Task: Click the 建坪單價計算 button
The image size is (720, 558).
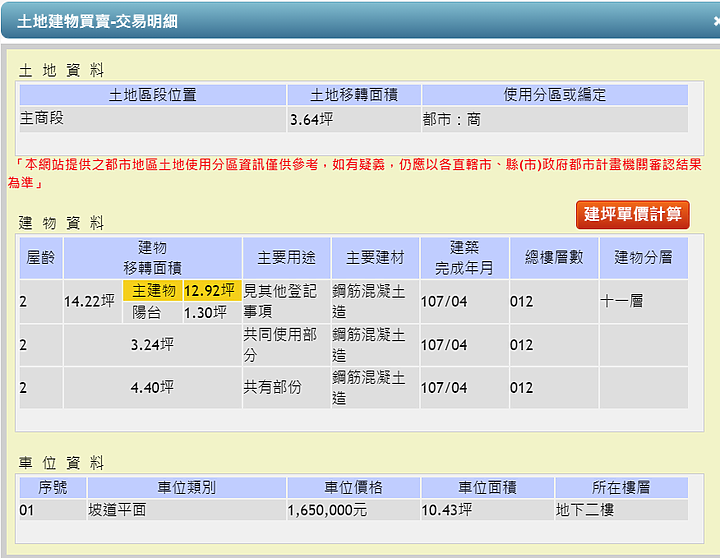Action: pos(632,214)
